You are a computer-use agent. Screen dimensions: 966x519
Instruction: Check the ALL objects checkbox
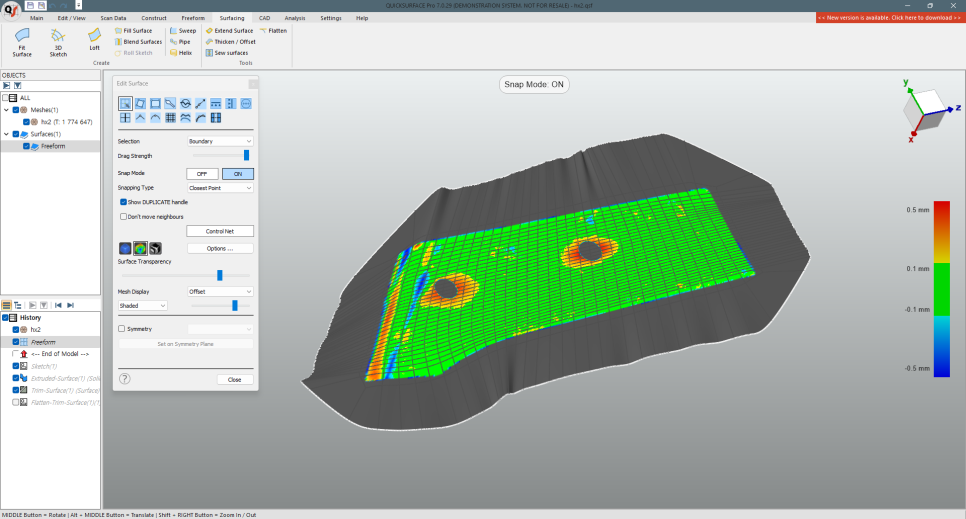(6, 97)
